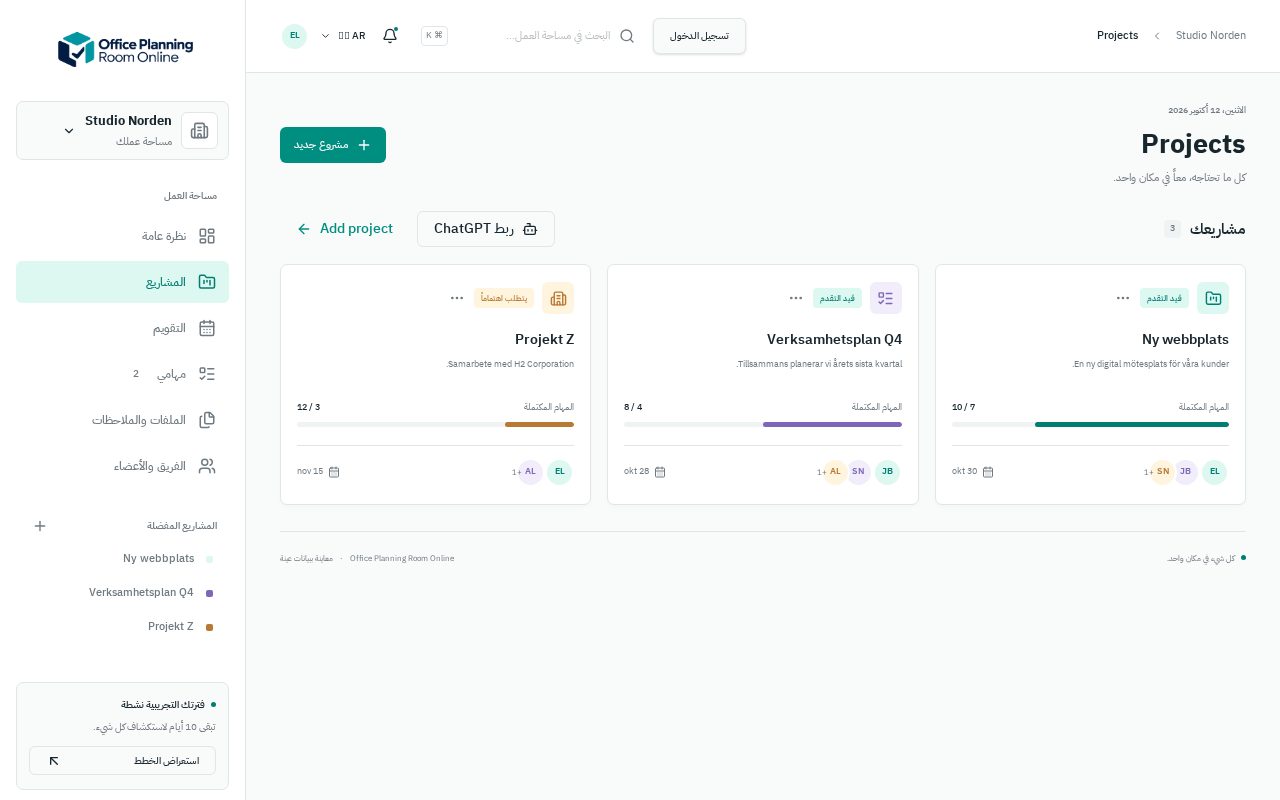Open مهامي in the sidebar

pyautogui.click(x=122, y=374)
